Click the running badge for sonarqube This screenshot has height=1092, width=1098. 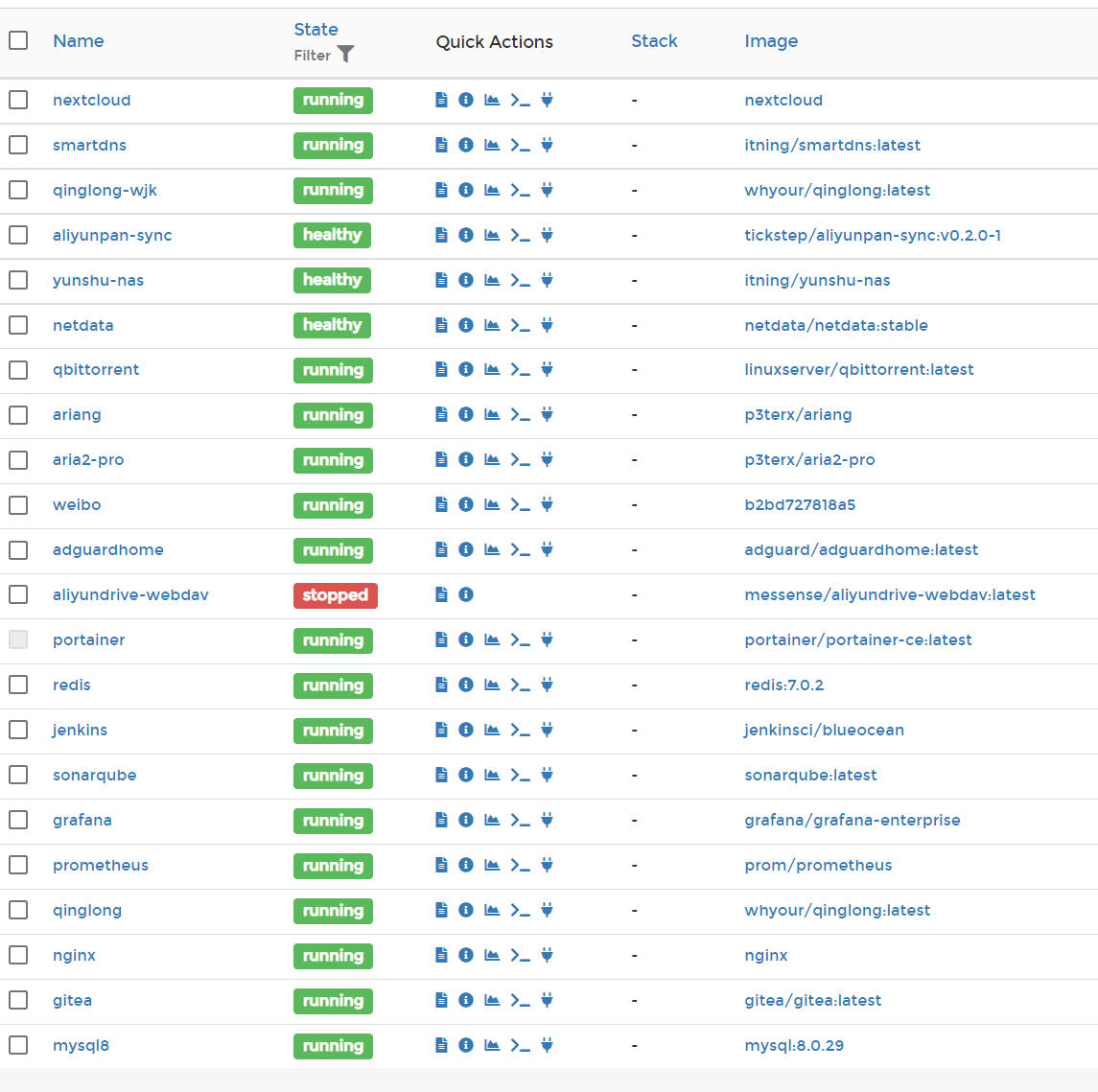coord(334,775)
